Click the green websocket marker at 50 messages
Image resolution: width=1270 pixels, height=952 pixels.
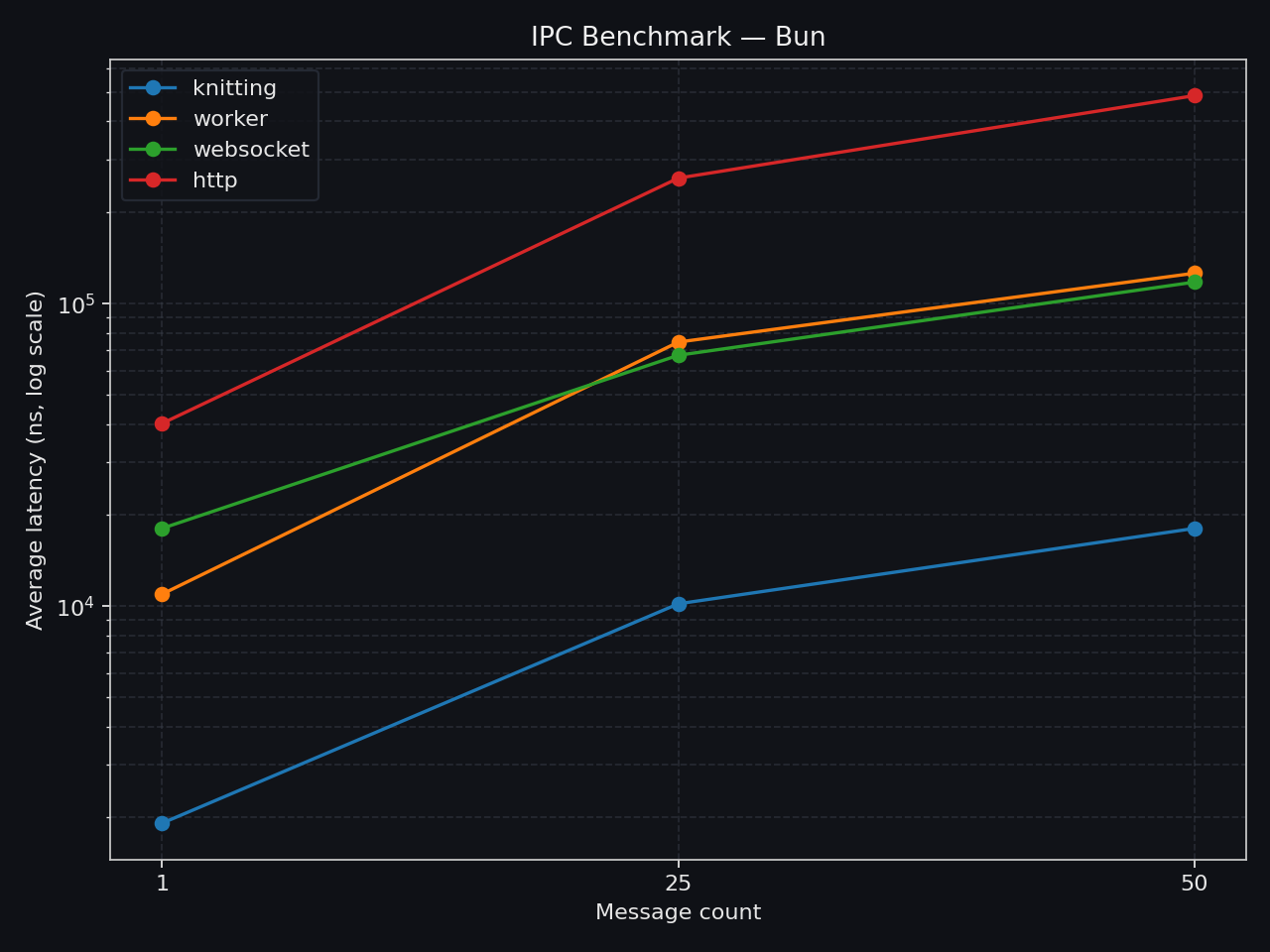[1195, 282]
